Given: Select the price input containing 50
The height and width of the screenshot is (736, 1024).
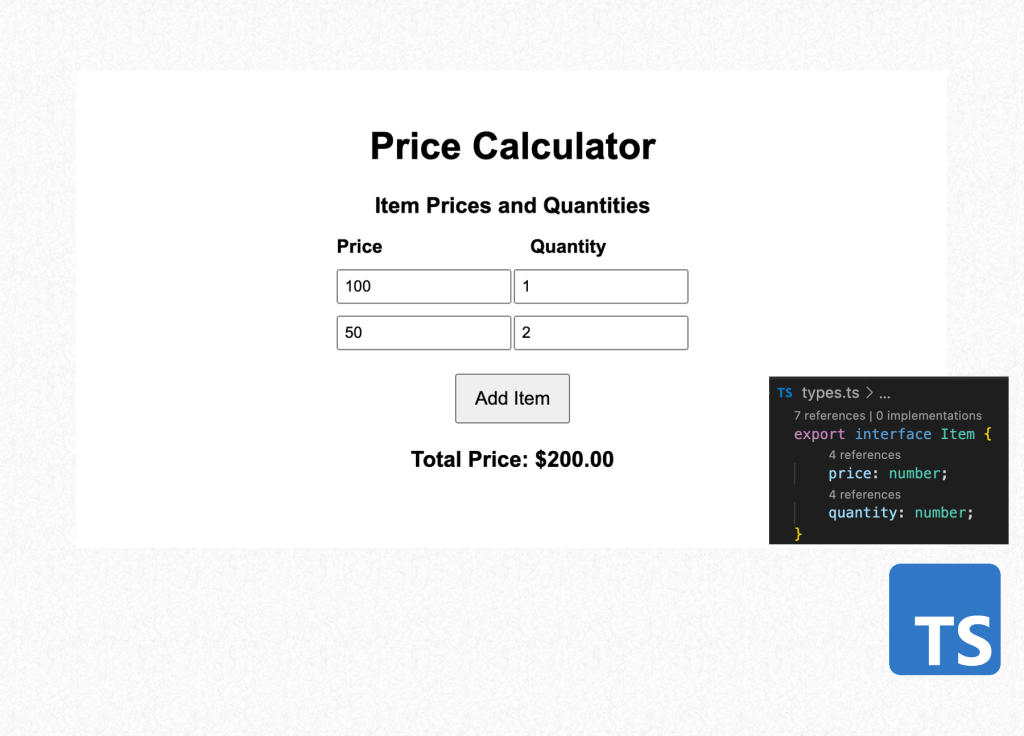Looking at the screenshot, I should [x=423, y=332].
